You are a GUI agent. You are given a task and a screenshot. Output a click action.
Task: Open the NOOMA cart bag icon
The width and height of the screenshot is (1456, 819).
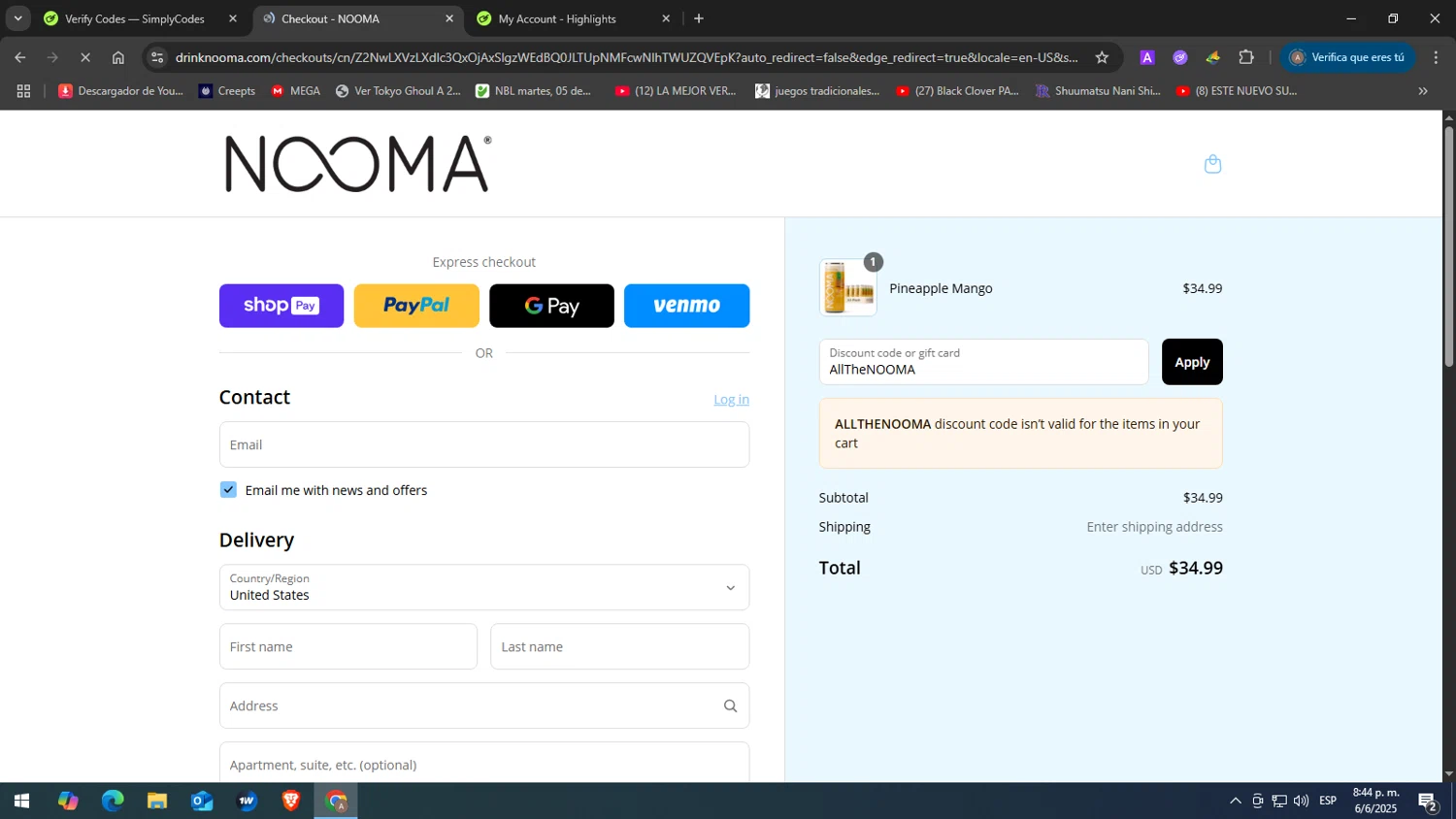tap(1212, 164)
